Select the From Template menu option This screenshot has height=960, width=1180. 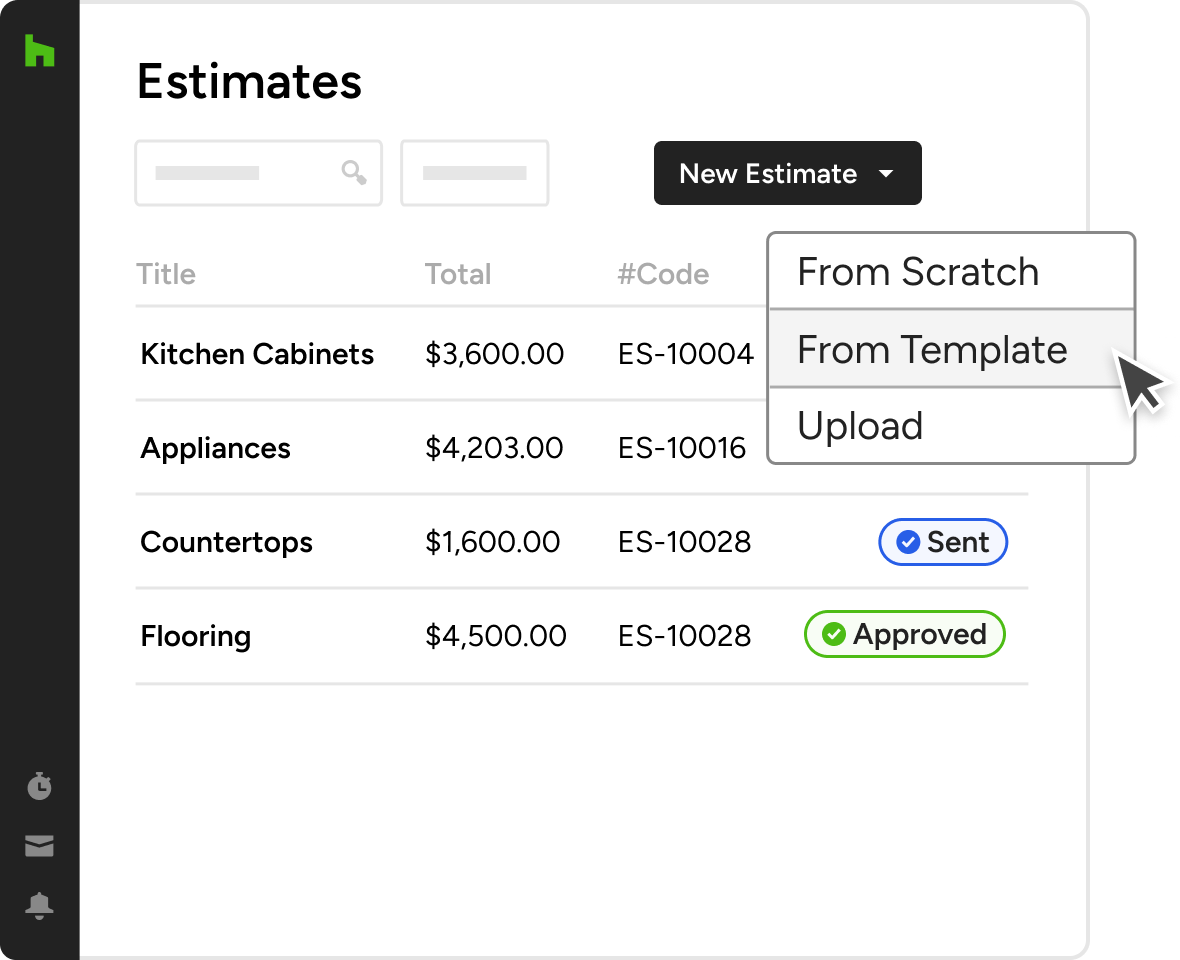coord(932,350)
